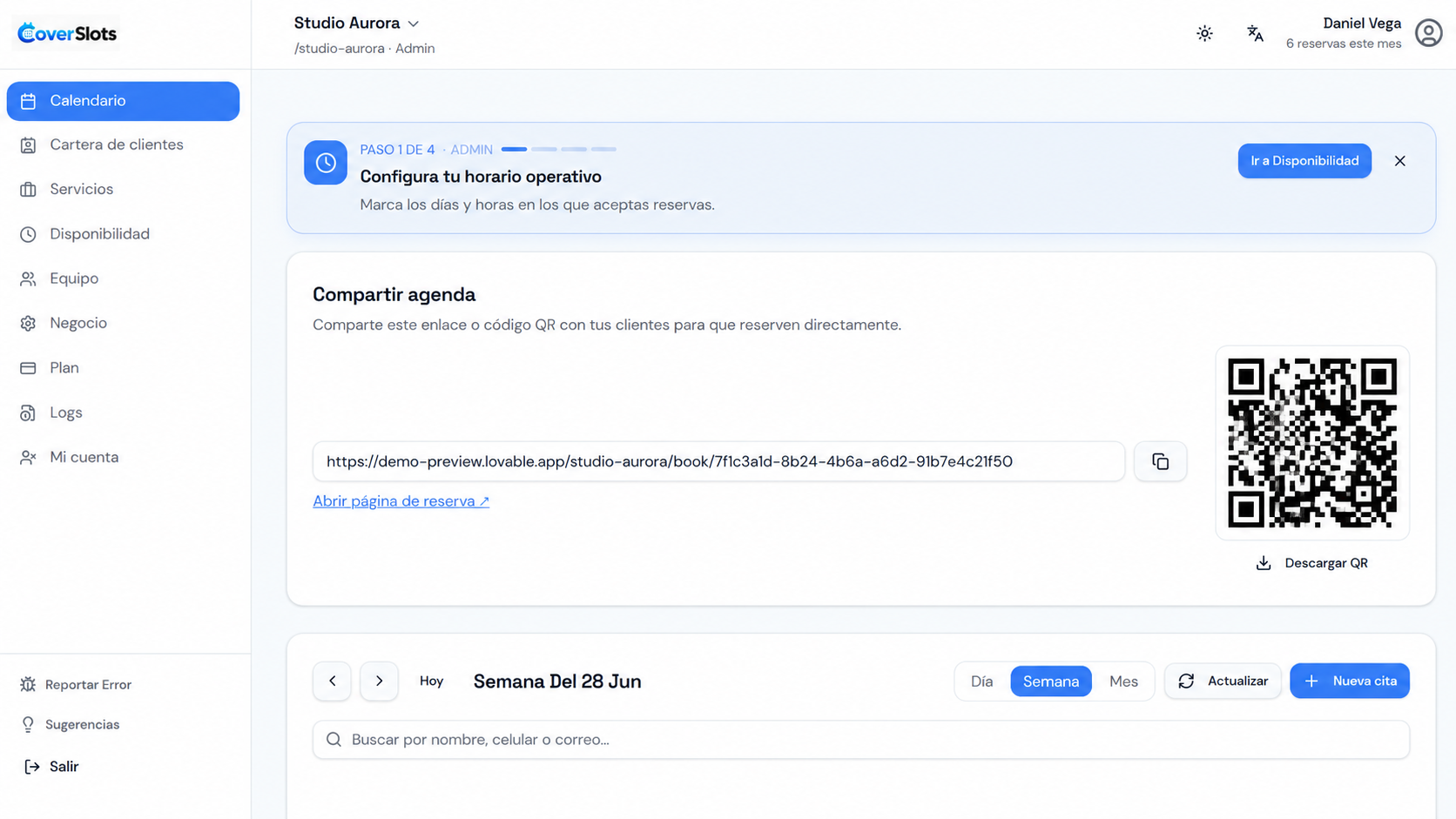Go to previous week
Image resolution: width=1456 pixels, height=819 pixels.
point(332,681)
